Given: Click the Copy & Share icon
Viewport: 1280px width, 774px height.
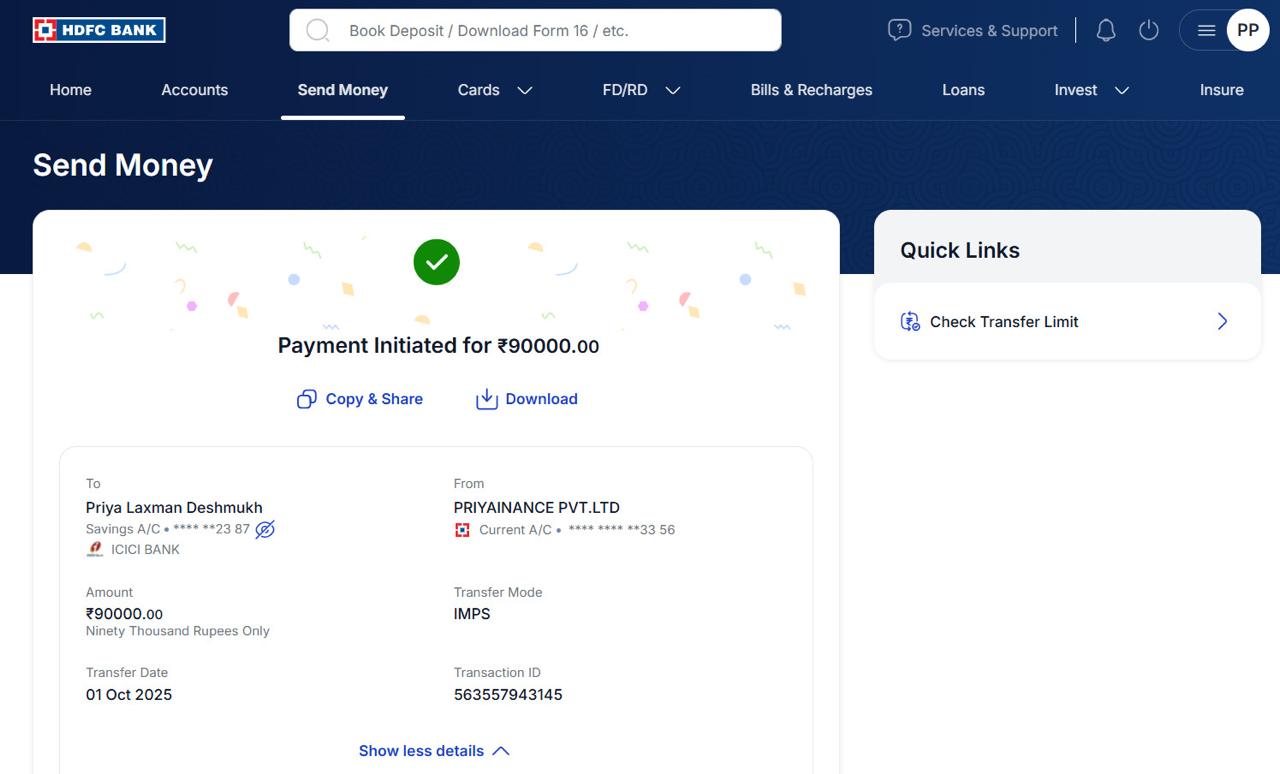Looking at the screenshot, I should (x=307, y=399).
